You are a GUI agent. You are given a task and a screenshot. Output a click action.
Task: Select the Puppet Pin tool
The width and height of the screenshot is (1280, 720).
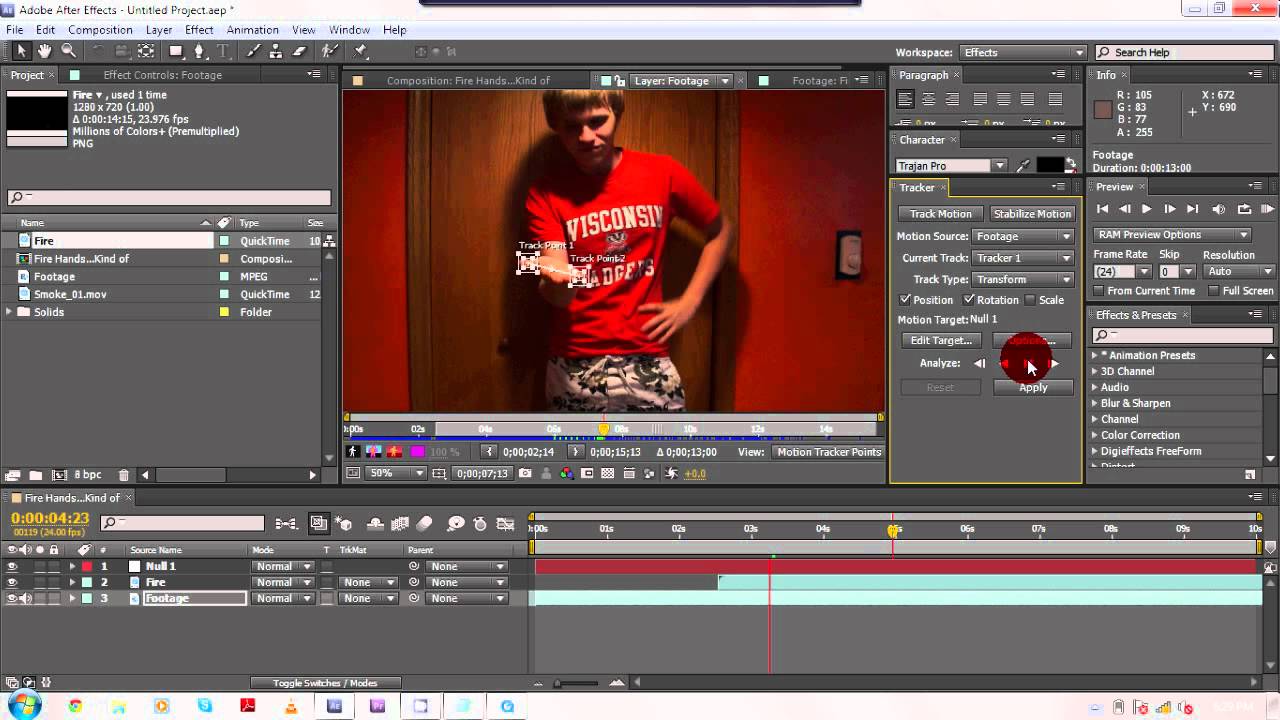coord(360,51)
